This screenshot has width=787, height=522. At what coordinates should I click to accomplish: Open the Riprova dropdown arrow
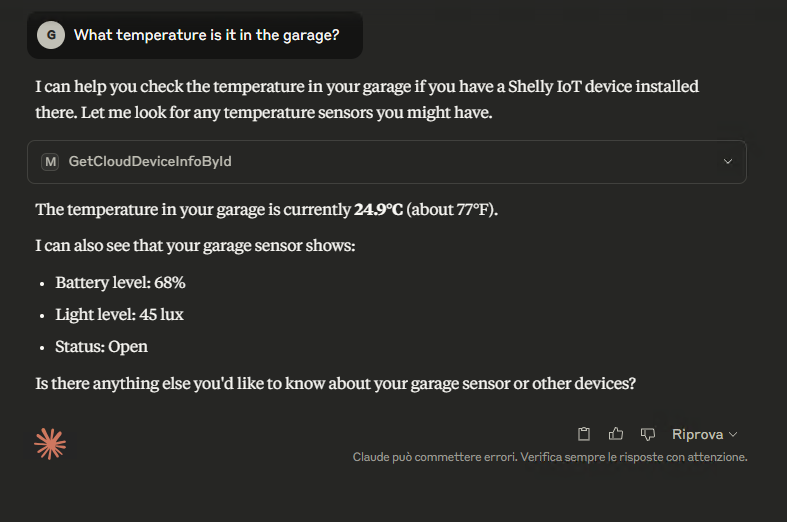733,435
